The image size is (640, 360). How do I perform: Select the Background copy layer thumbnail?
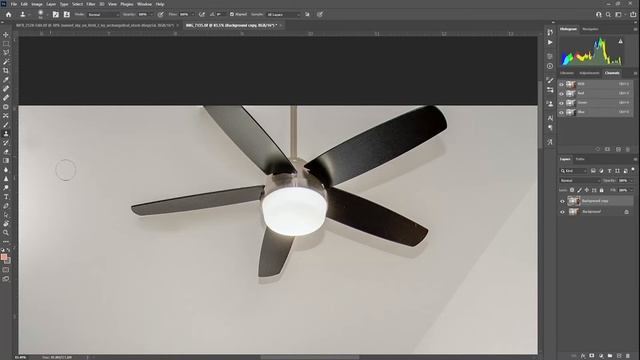point(573,201)
